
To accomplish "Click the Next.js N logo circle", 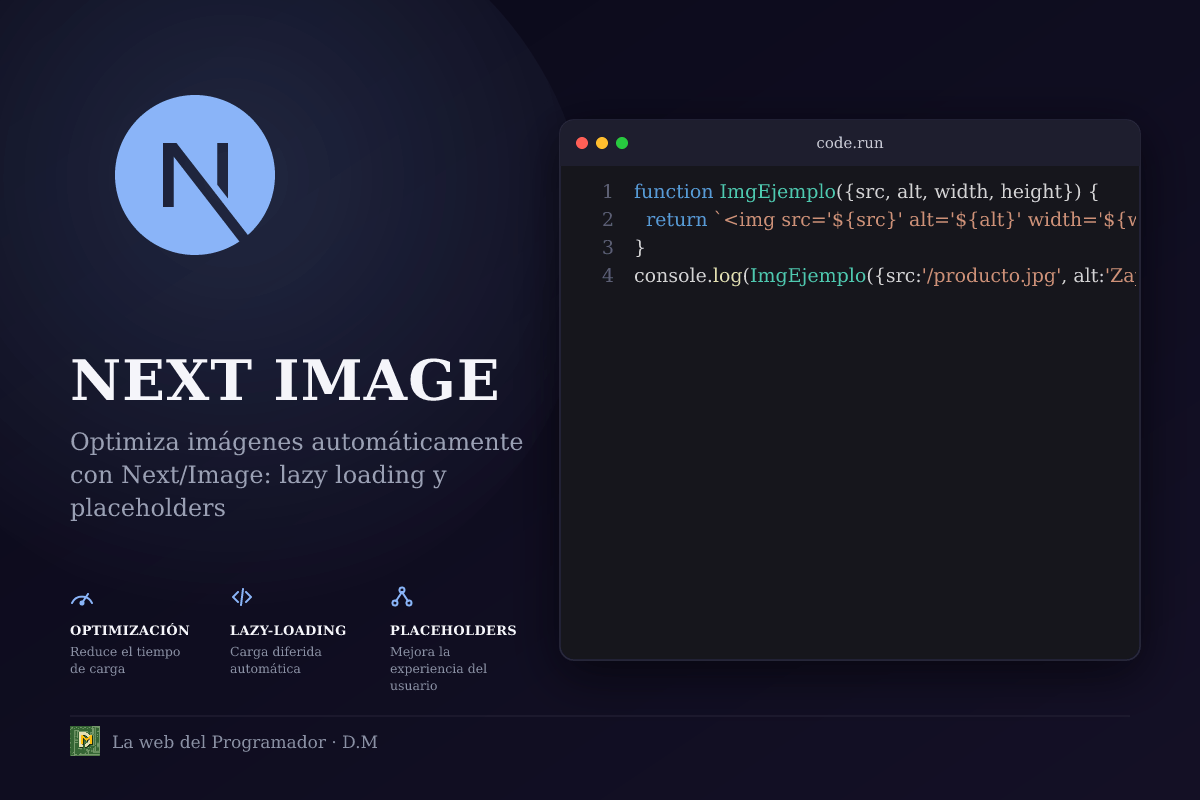I will point(195,175).
